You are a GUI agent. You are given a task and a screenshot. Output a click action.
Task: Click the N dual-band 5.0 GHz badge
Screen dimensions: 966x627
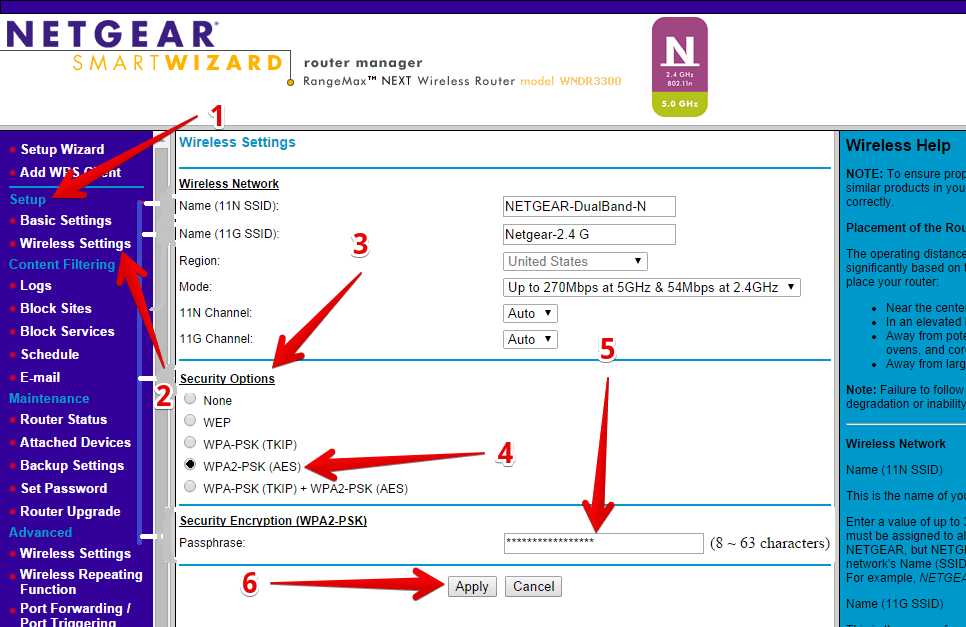(x=680, y=67)
